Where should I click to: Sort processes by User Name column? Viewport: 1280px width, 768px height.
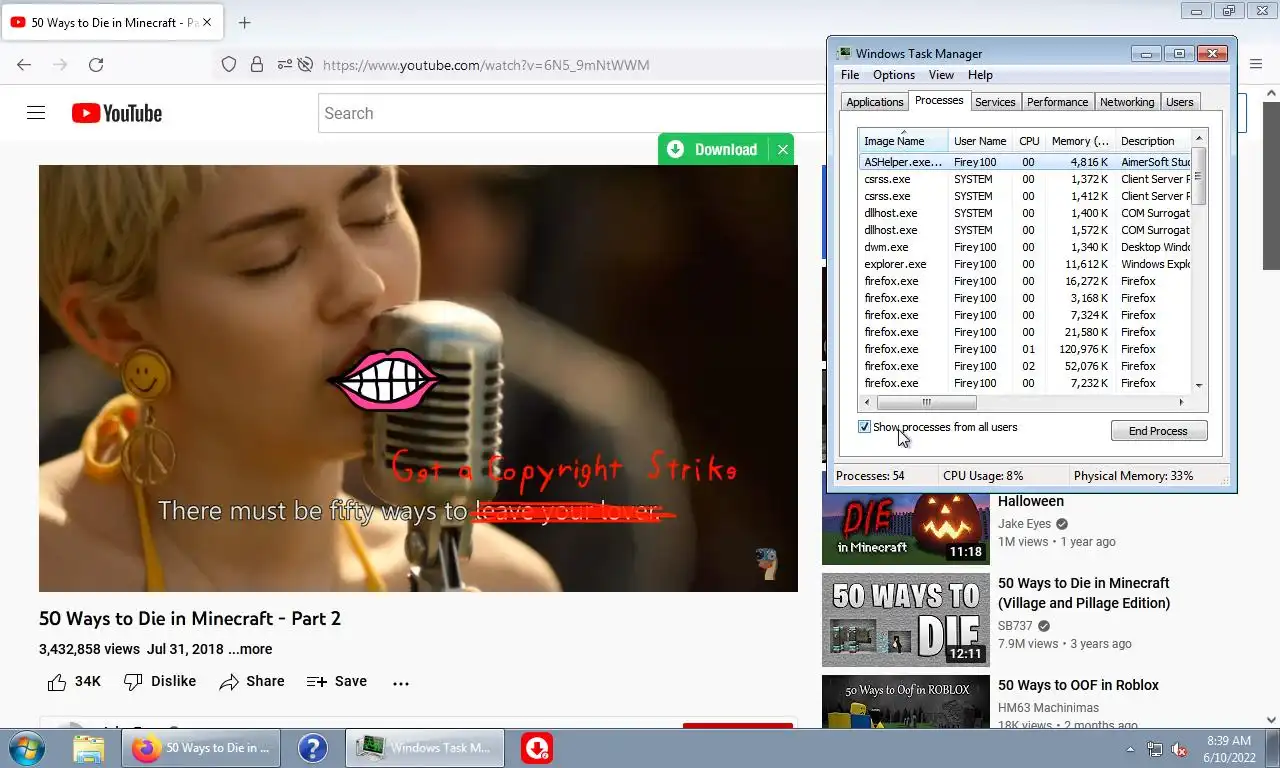coord(980,141)
